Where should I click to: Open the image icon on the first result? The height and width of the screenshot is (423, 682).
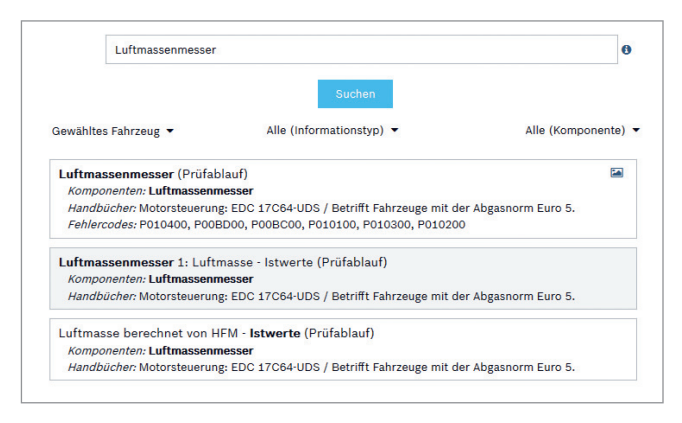(x=617, y=173)
